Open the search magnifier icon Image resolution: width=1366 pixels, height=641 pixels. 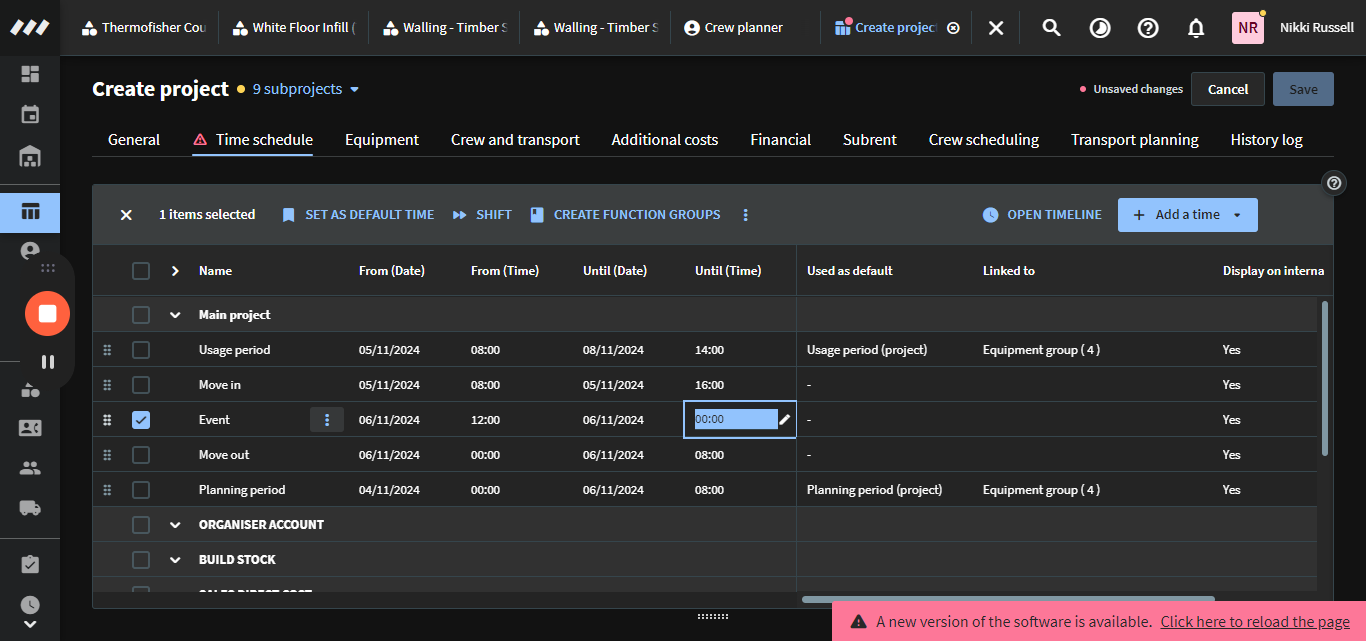point(1051,28)
